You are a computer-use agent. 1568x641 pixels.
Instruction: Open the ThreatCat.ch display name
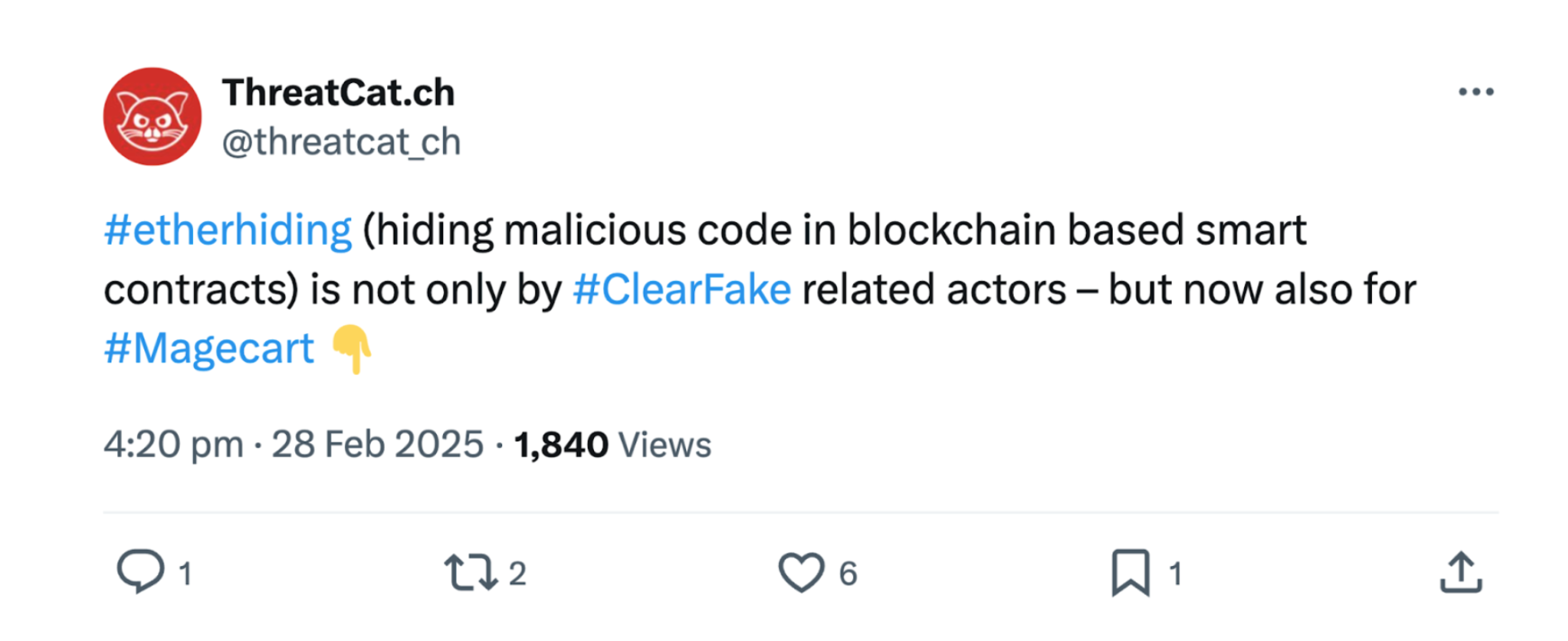pos(339,93)
